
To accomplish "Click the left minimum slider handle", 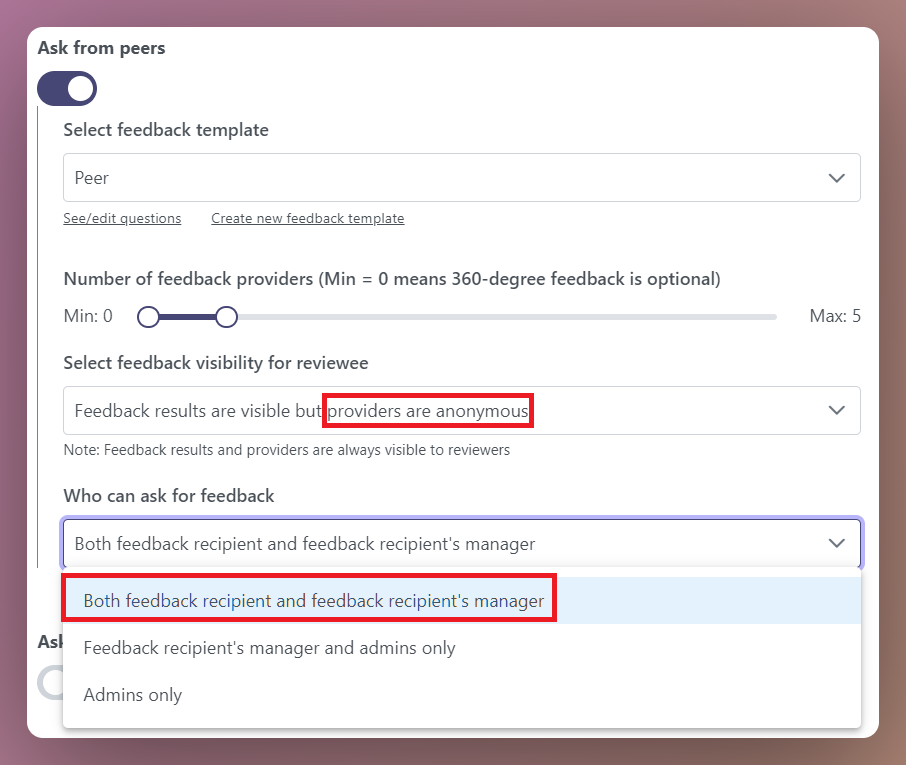I will coord(148,316).
